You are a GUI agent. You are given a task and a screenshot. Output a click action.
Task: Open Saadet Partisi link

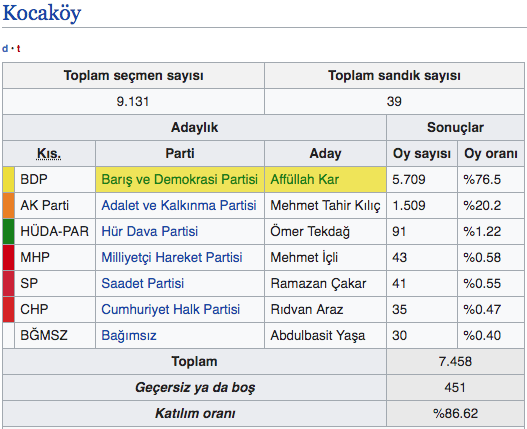coord(143,283)
